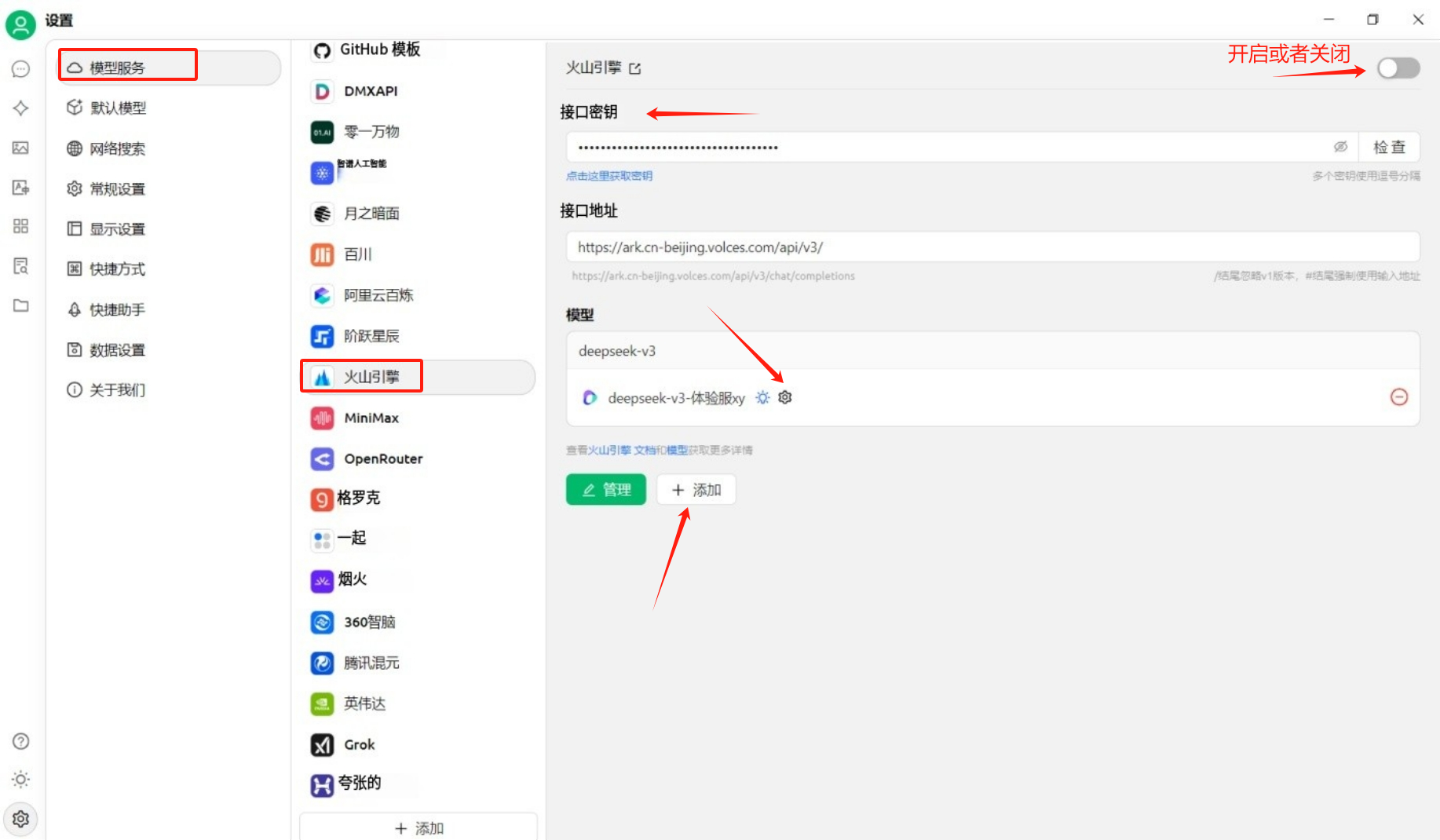Viewport: 1440px width, 840px height.
Task: Open 模型服务 settings section
Action: pos(170,68)
